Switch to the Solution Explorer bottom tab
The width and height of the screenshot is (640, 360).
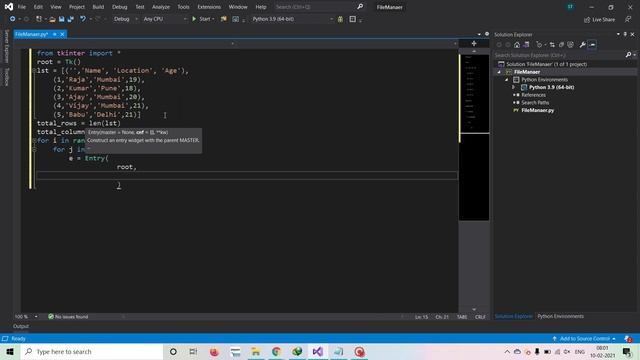513,316
